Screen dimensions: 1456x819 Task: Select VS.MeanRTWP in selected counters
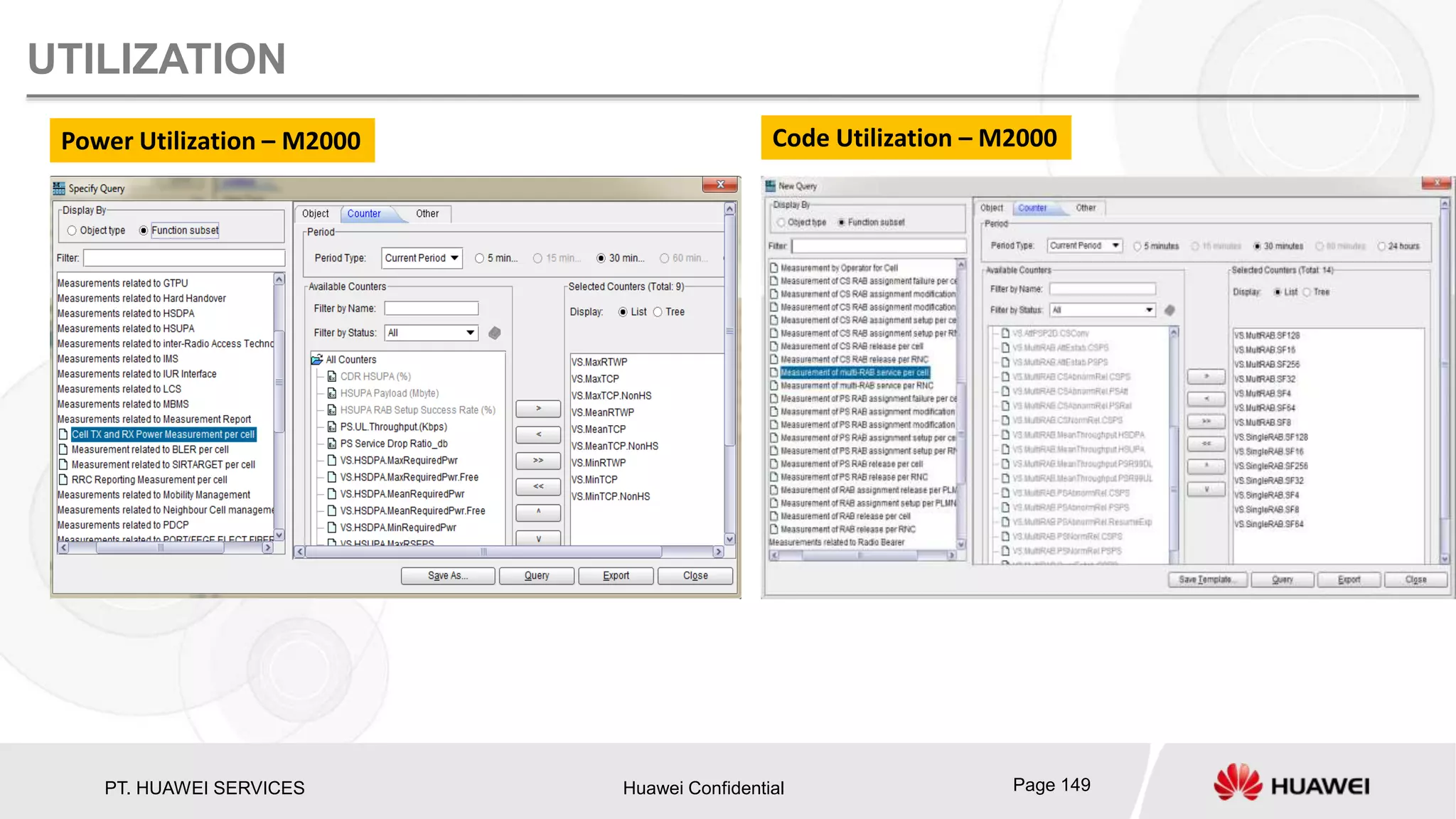tap(603, 412)
